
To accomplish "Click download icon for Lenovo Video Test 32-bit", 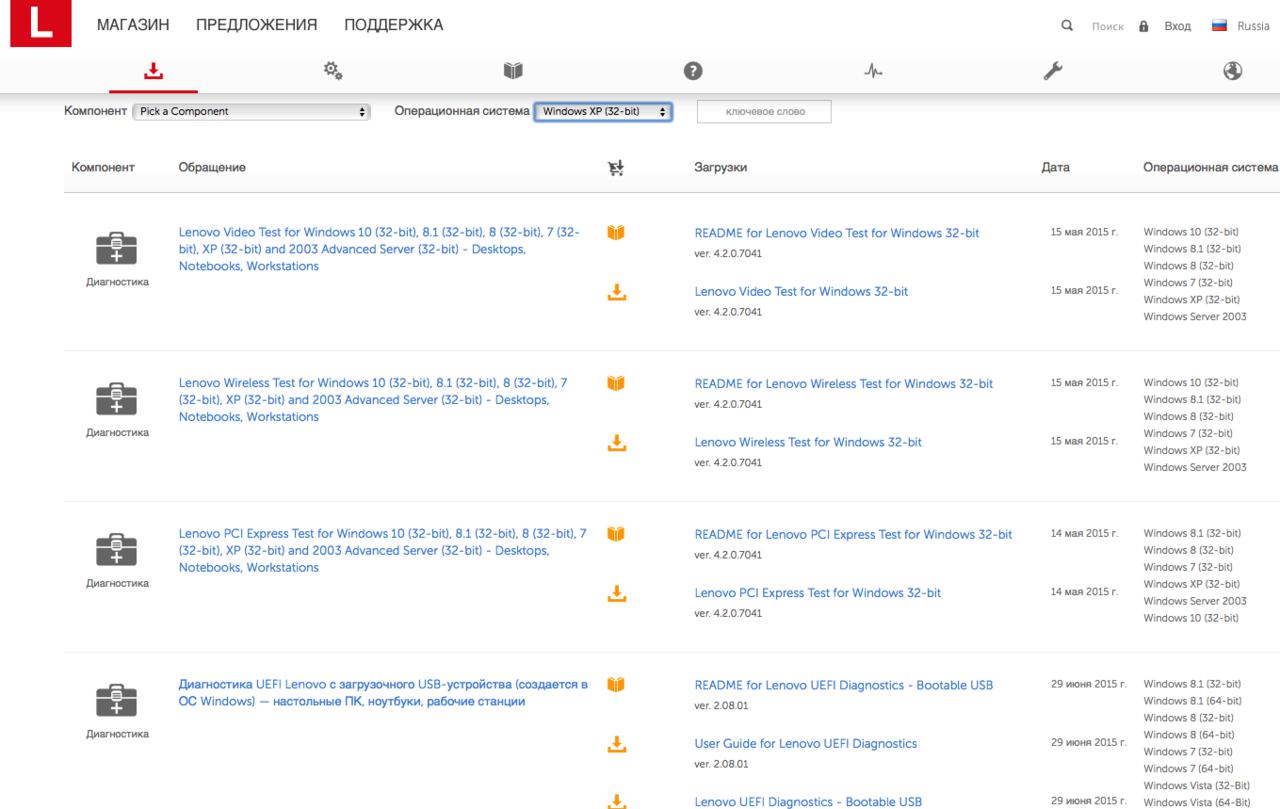I will point(616,292).
